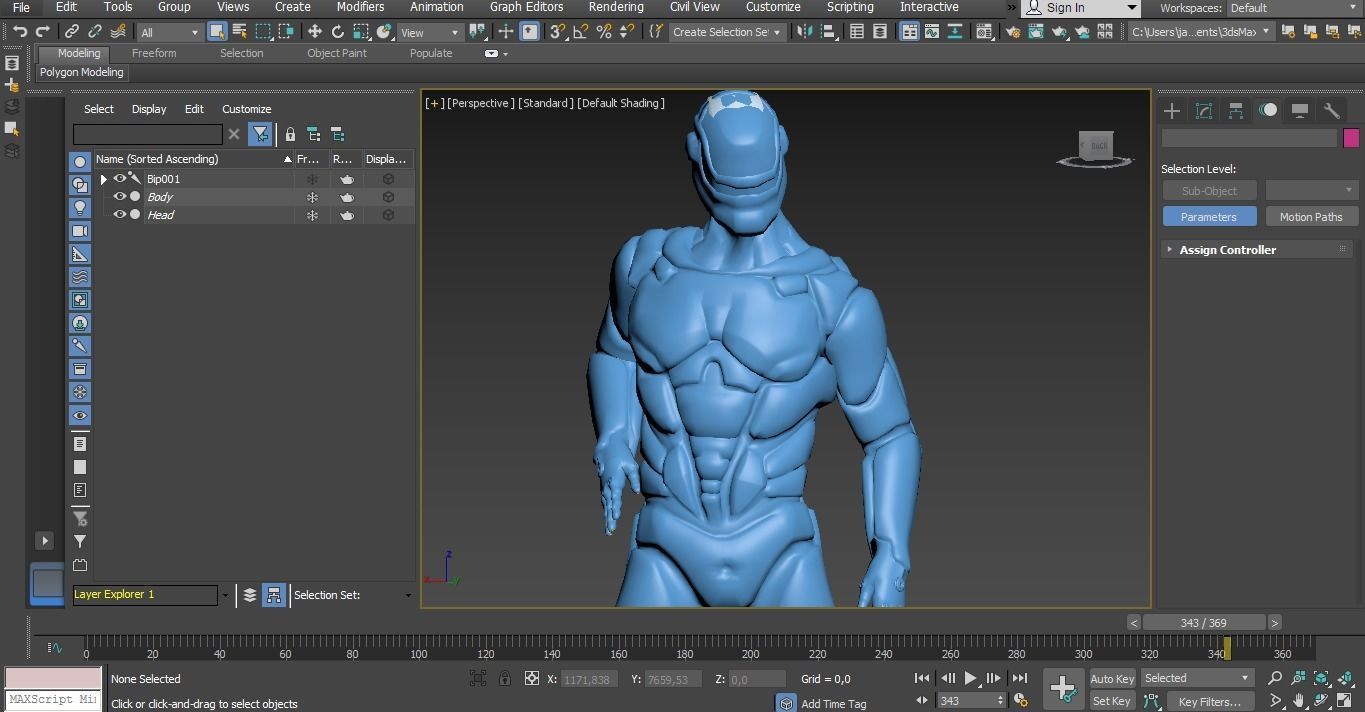Click the Undo arrow icon
Image resolution: width=1365 pixels, height=712 pixels.
[x=20, y=32]
